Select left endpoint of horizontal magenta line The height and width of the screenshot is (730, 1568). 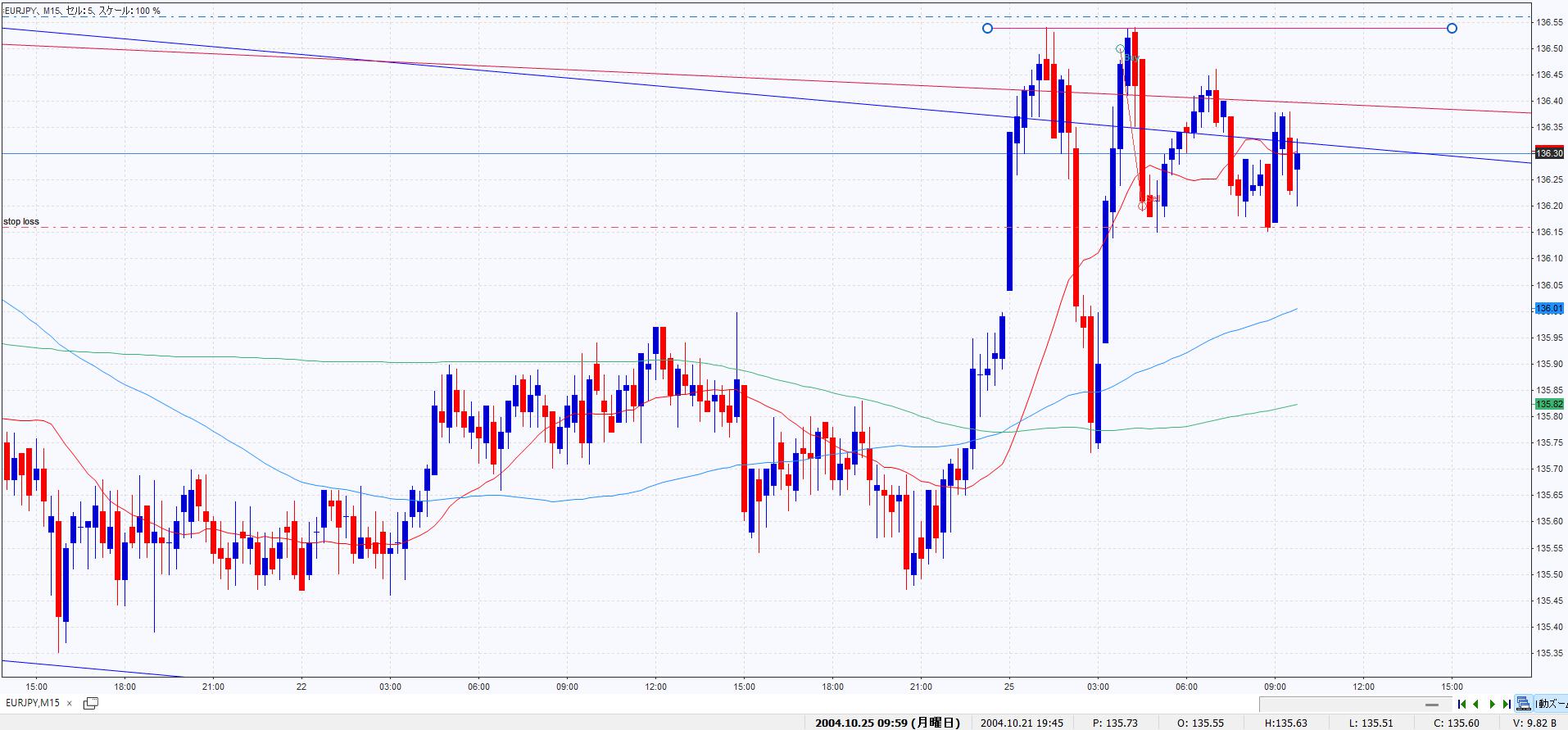pos(987,29)
